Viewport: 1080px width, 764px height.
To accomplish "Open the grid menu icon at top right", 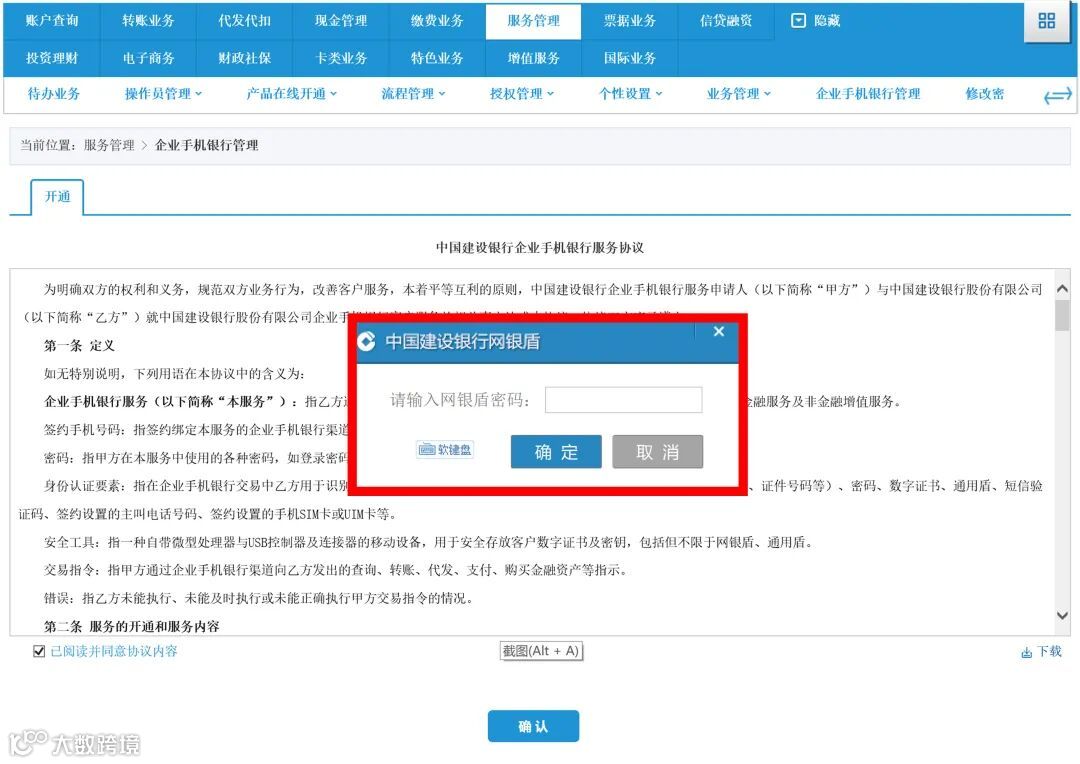I will [x=1046, y=21].
